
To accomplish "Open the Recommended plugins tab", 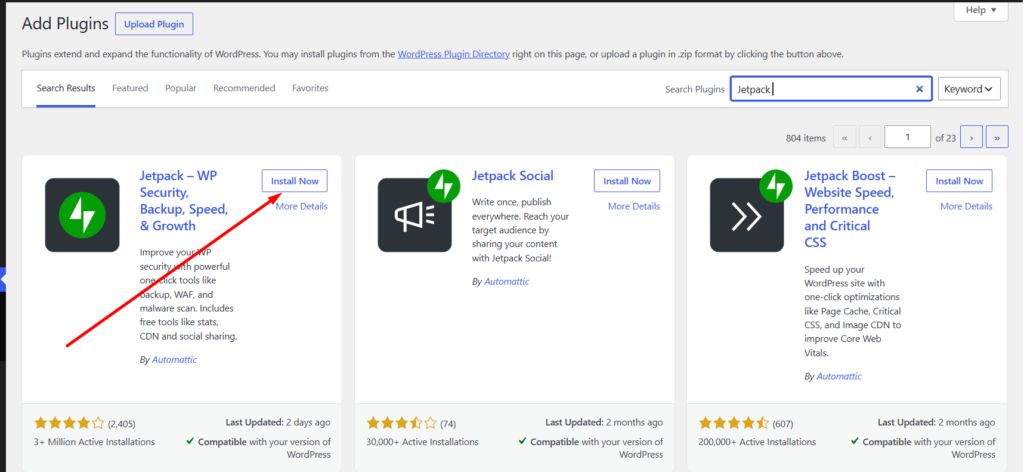I will [x=244, y=88].
